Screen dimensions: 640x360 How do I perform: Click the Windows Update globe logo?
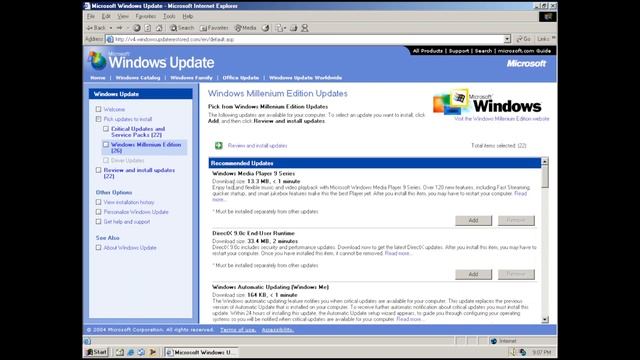(97, 61)
